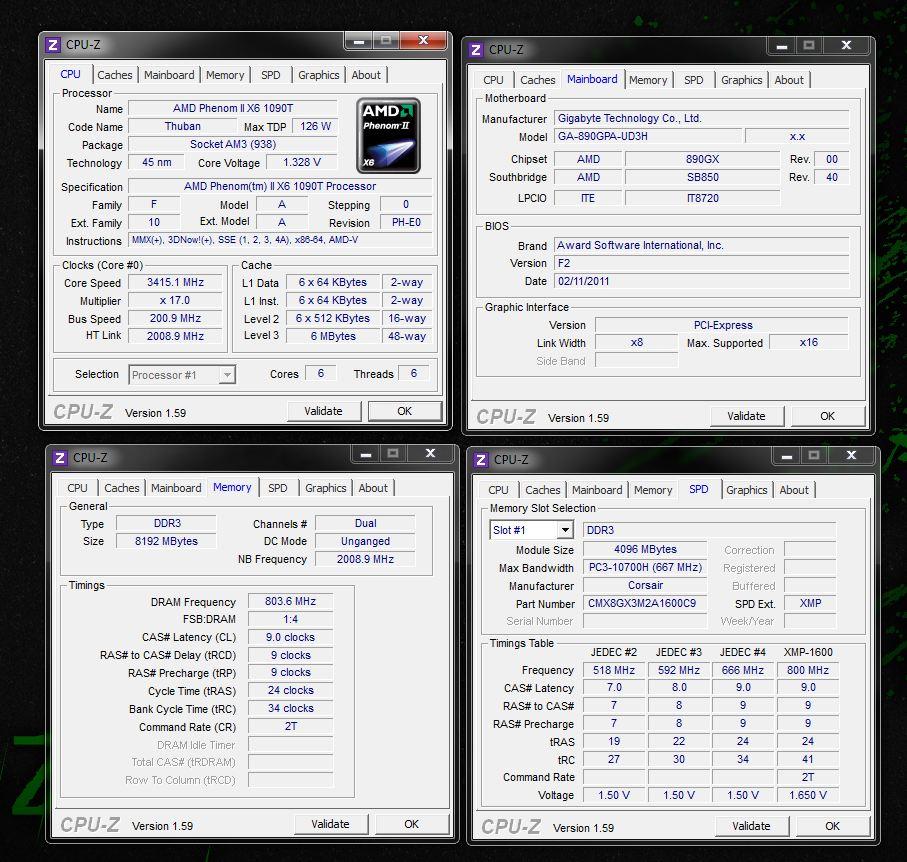907x862 pixels.
Task: Click the AMD Phenom II X6 processor logo
Action: pyautogui.click(x=388, y=135)
